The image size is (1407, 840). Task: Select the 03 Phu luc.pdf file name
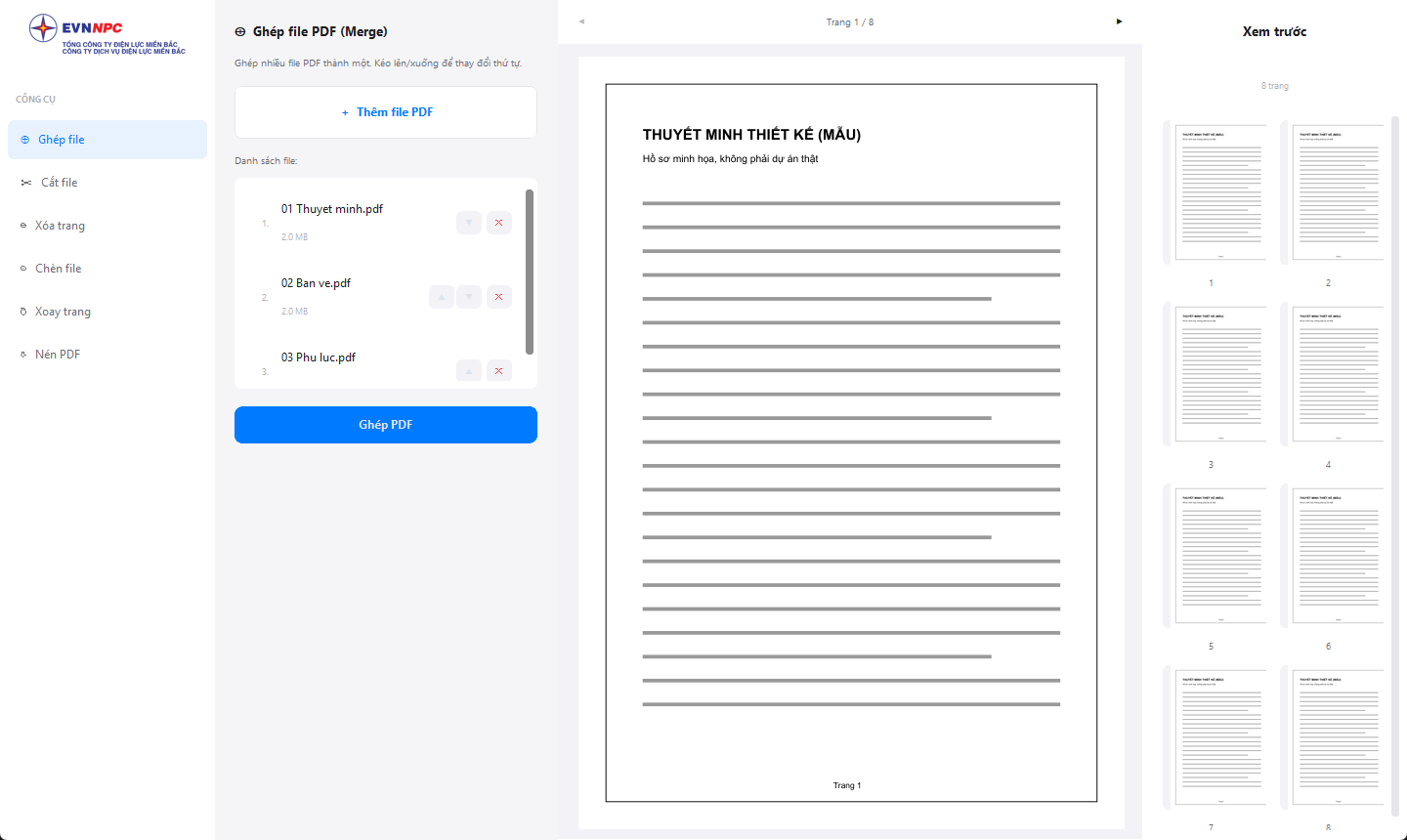[319, 357]
